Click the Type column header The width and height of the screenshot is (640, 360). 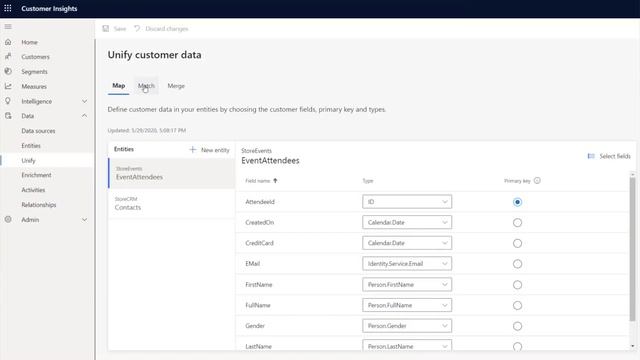coord(368,181)
